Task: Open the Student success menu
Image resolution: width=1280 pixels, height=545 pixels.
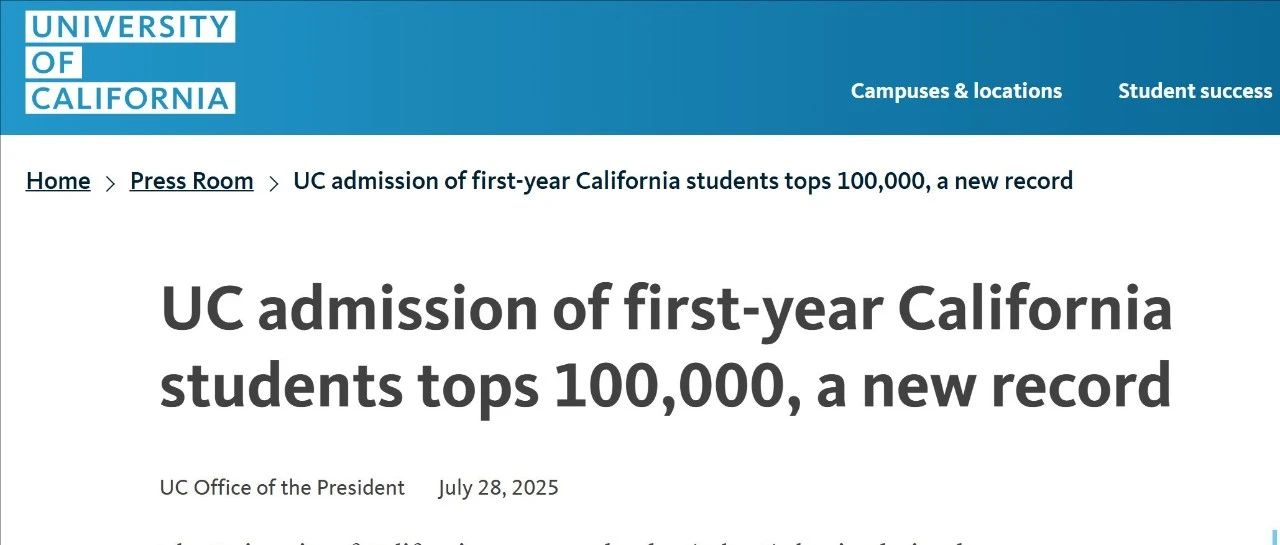Action: [1195, 91]
